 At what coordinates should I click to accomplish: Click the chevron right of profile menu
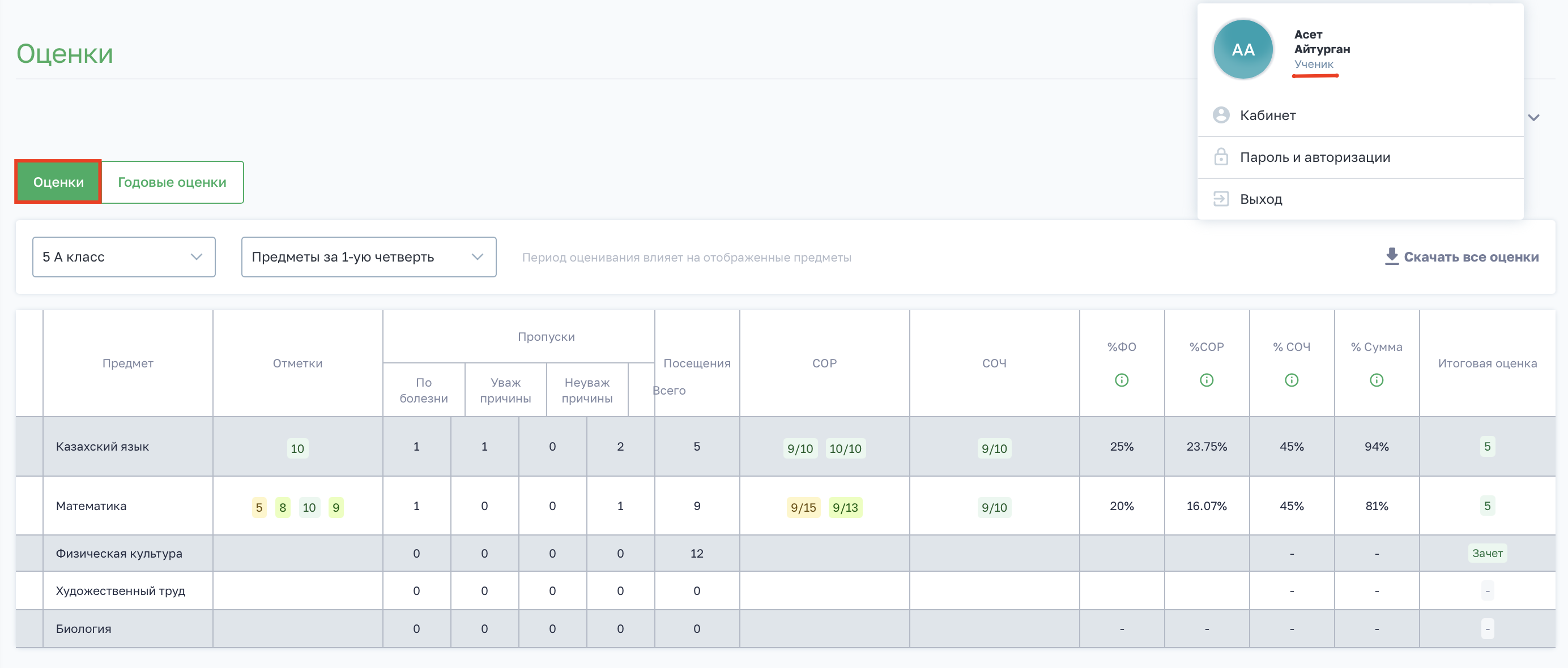(x=1533, y=117)
